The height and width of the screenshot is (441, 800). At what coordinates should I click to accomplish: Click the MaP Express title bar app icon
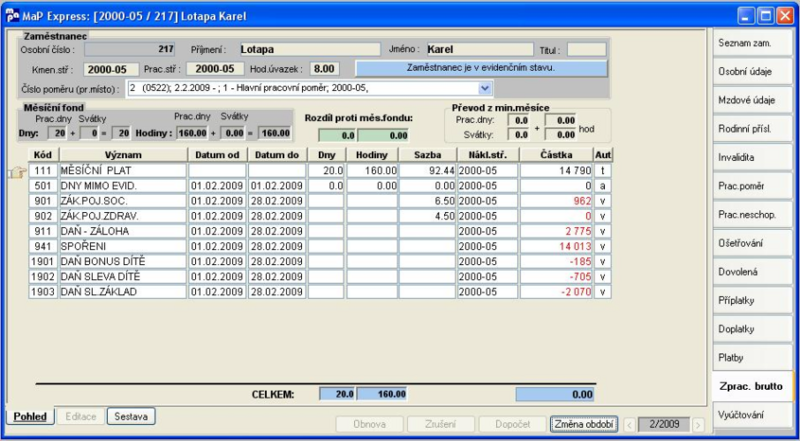pos(13,16)
